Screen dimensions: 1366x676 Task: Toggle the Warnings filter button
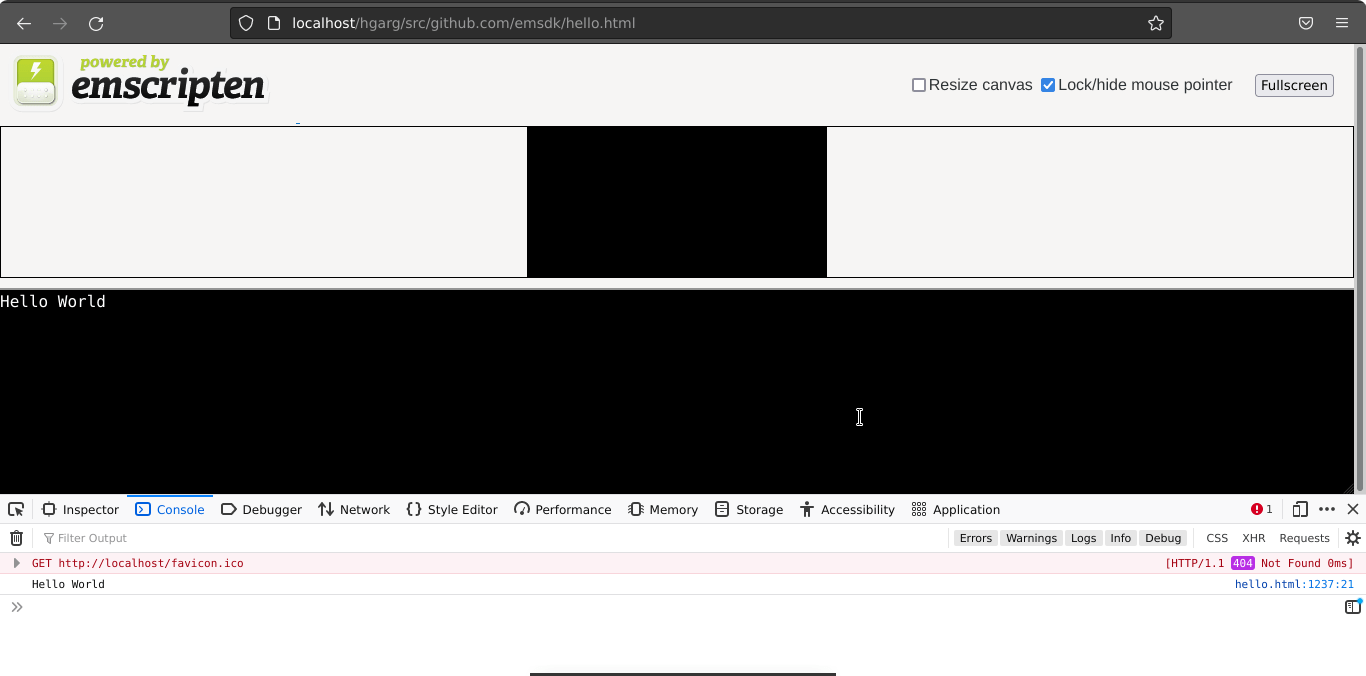pos(1031,538)
